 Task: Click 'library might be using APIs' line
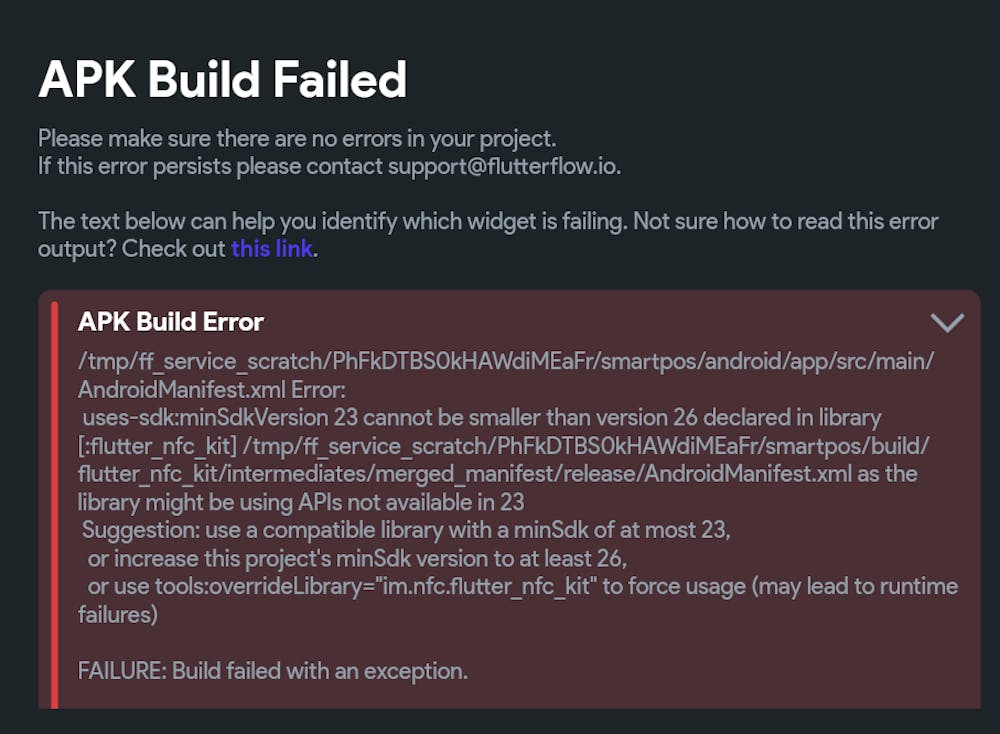301,502
